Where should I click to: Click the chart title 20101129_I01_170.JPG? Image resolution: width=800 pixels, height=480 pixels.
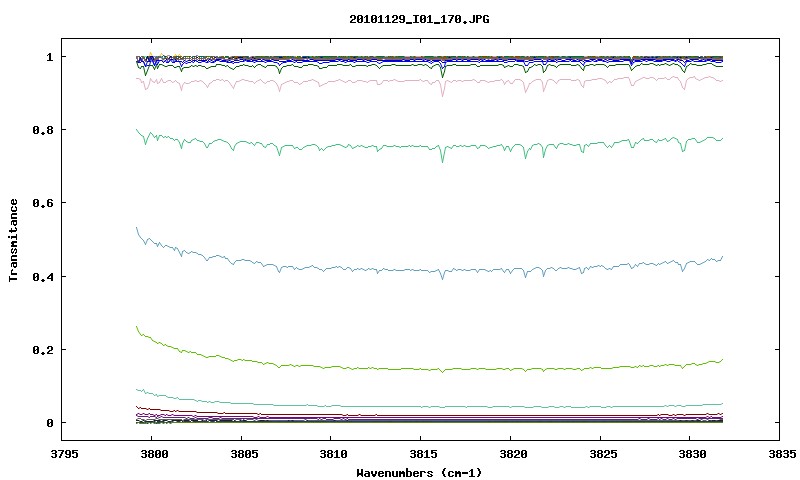(419, 19)
